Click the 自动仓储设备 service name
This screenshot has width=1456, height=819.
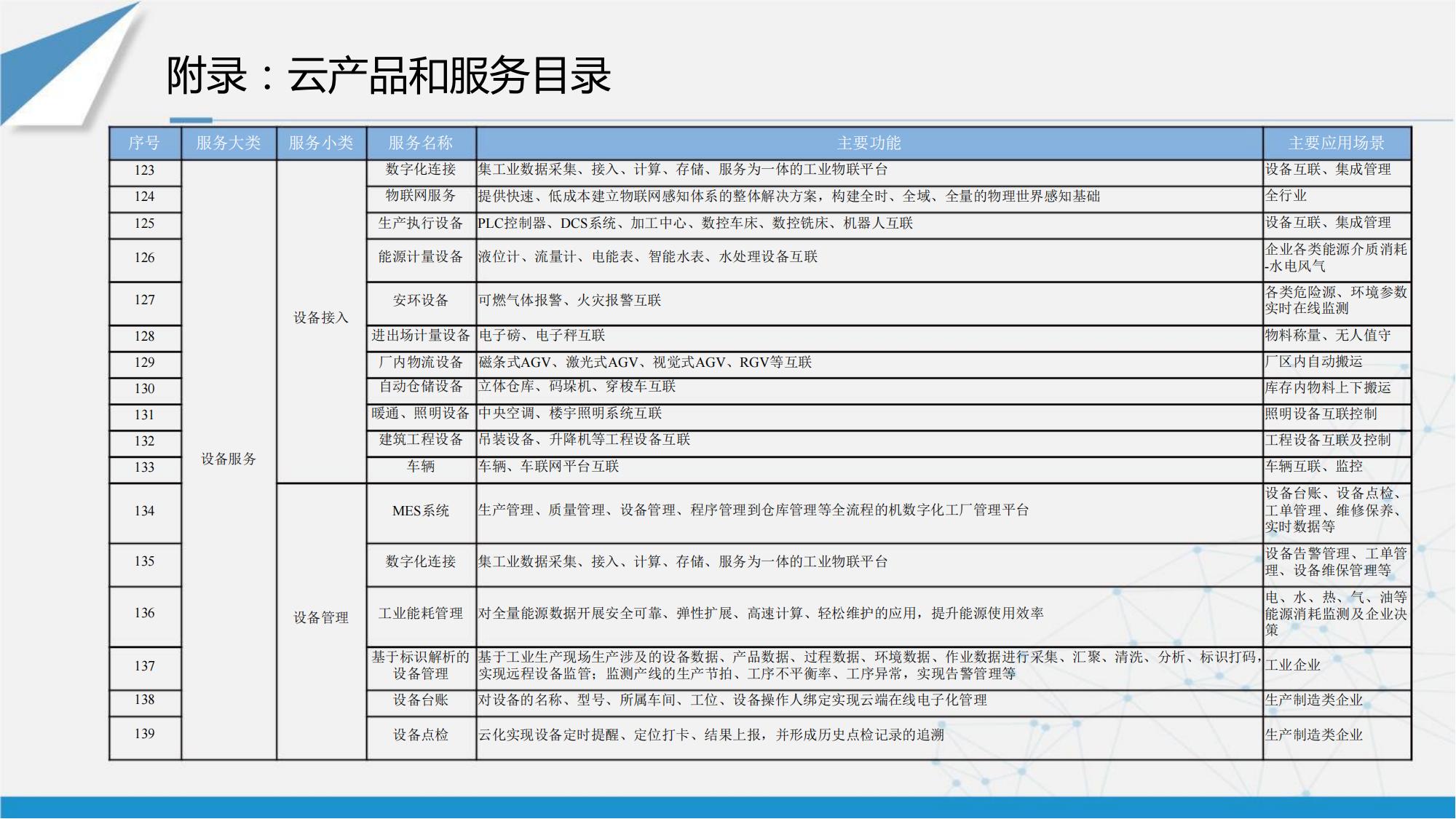[421, 387]
